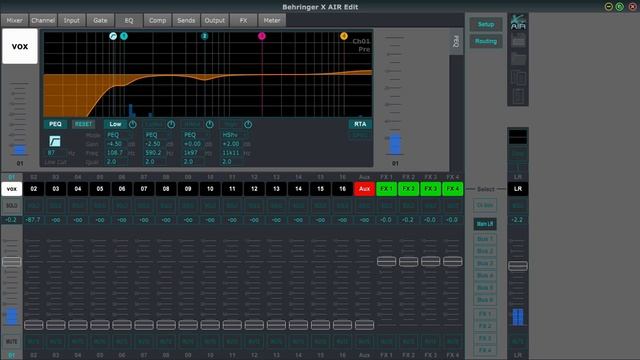Image resolution: width=640 pixels, height=360 pixels.
Task: Select the FX 4 channel button
Action: 452,189
